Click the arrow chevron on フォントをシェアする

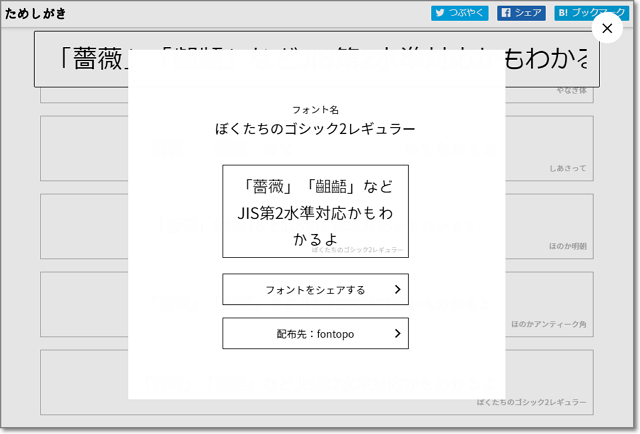[397, 290]
